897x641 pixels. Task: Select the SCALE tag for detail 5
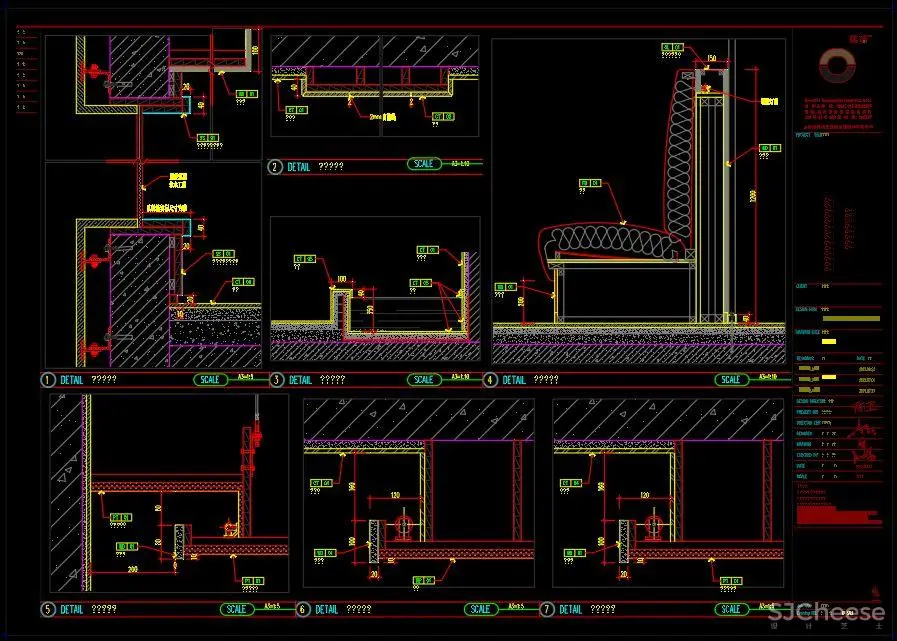click(x=236, y=609)
